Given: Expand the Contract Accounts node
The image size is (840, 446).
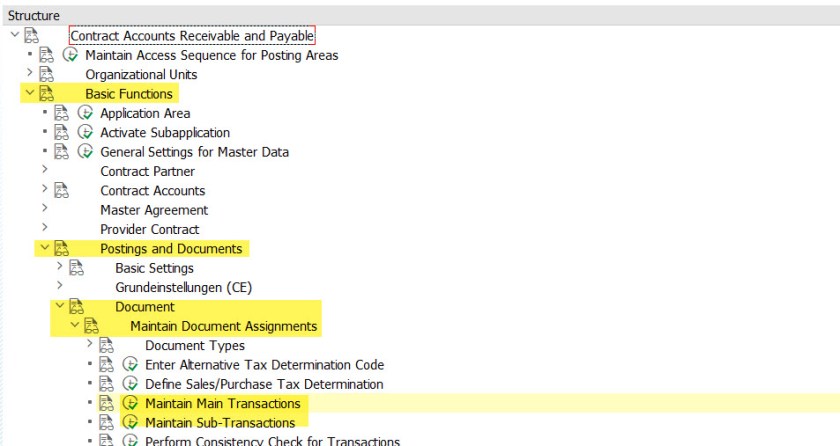Looking at the screenshot, I should click(x=44, y=188).
